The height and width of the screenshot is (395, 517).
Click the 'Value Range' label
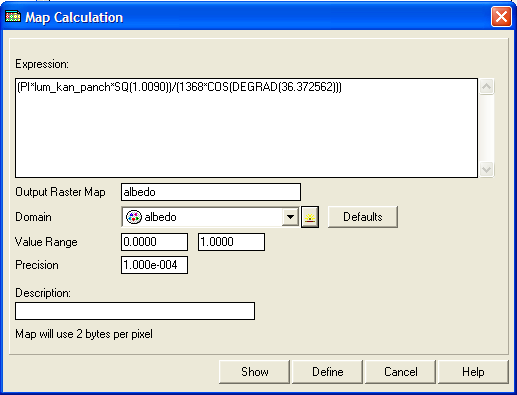pyautogui.click(x=46, y=242)
